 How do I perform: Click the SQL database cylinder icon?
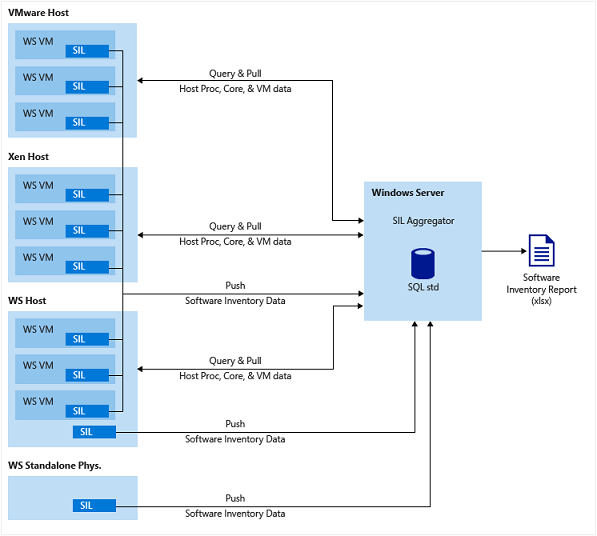[x=423, y=263]
